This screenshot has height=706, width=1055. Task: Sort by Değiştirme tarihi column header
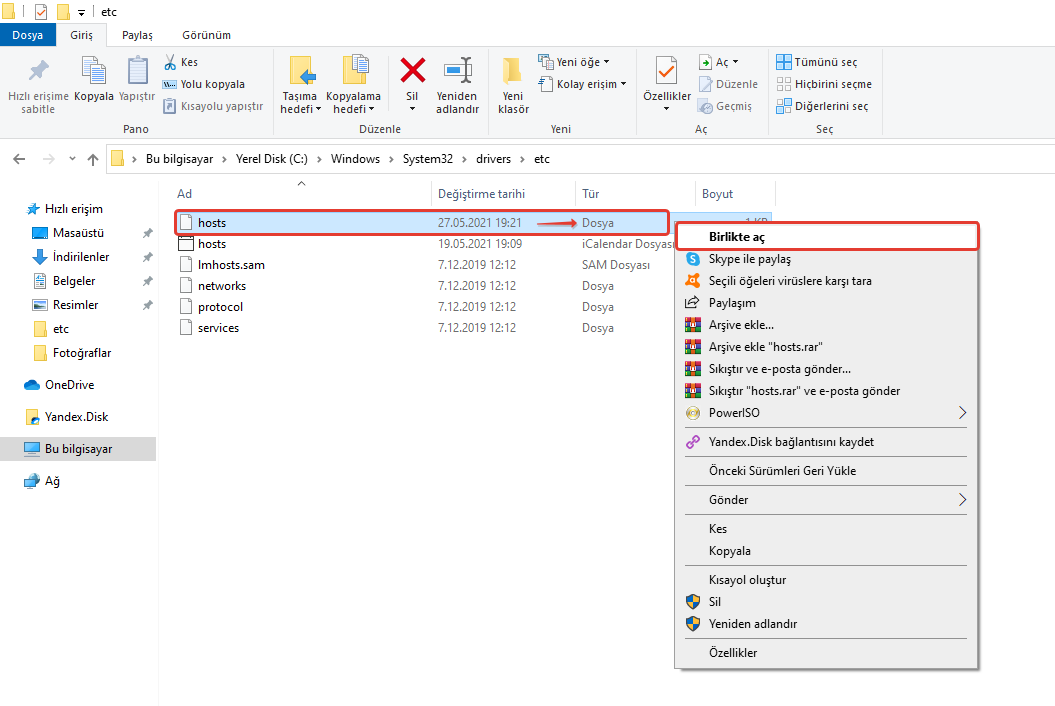[x=481, y=194]
